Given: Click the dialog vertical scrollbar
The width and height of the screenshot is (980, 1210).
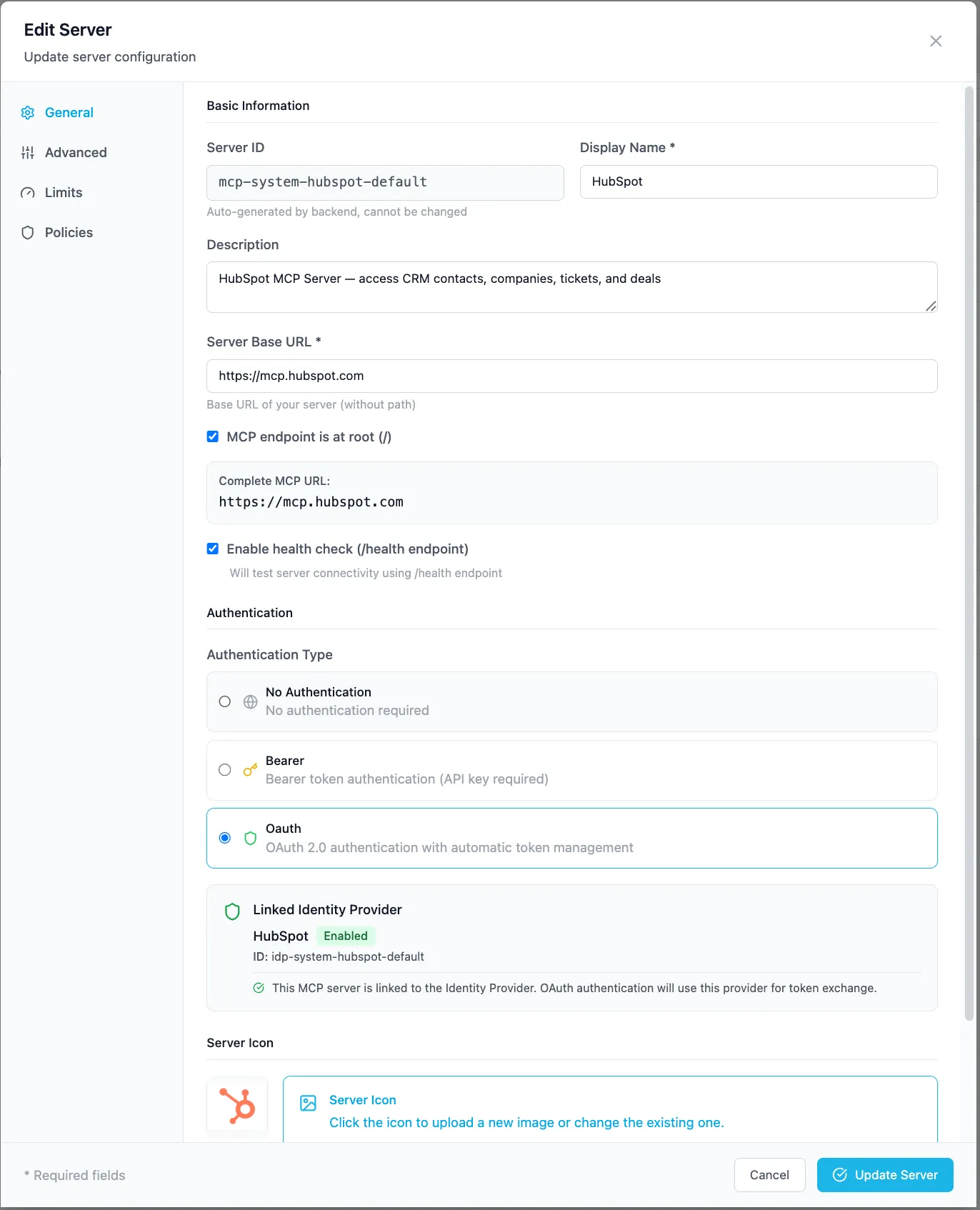Looking at the screenshot, I should click(x=969, y=554).
